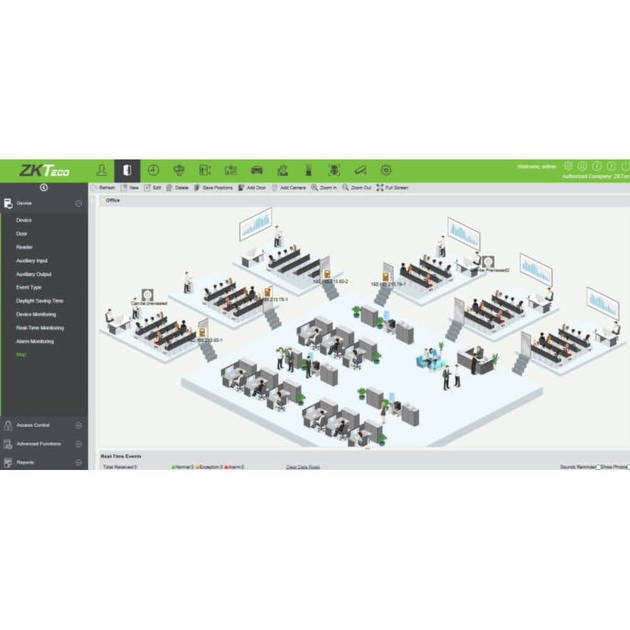Select the Office map tree node
The height and width of the screenshot is (630, 630).
pos(112,200)
